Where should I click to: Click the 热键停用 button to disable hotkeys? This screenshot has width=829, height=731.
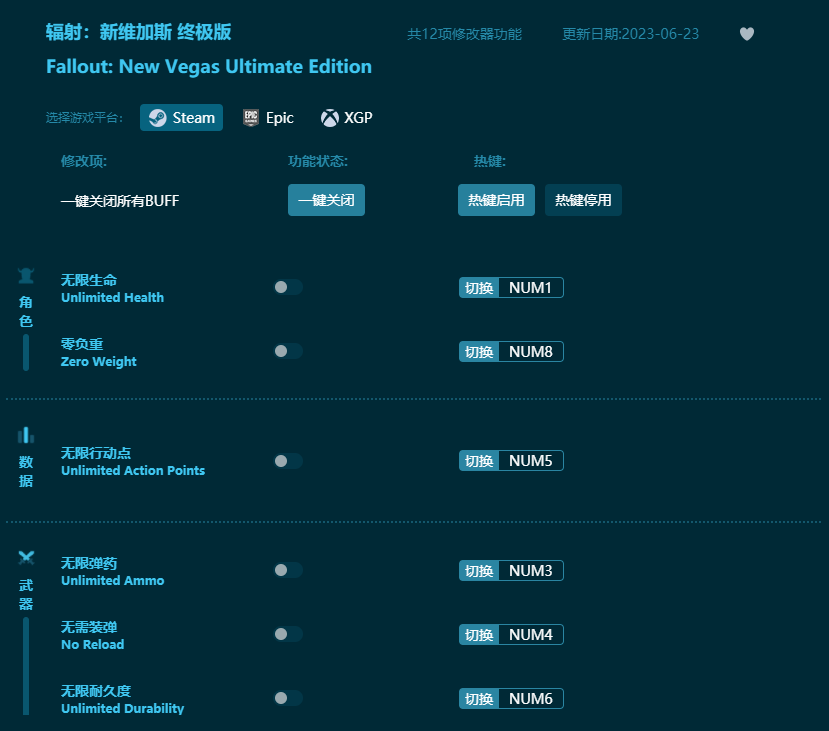click(x=583, y=200)
